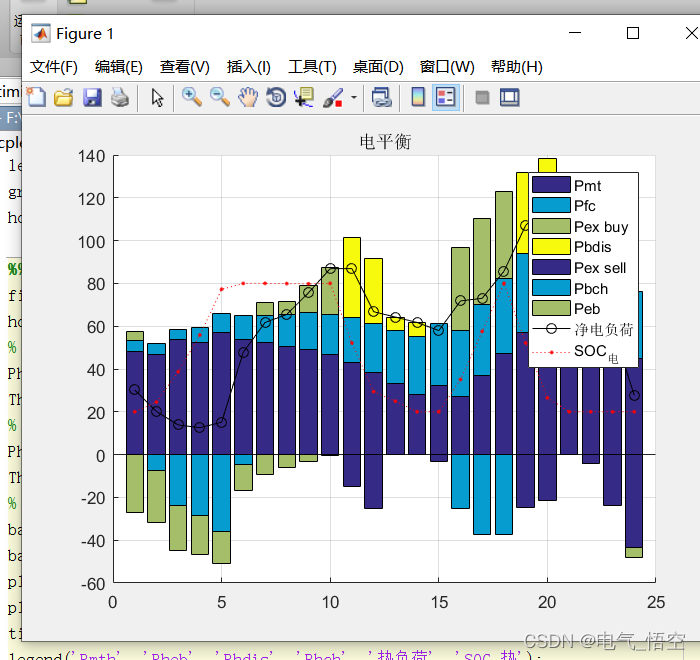The image size is (700, 660).
Task: Toggle the Insert Legend button
Action: tap(446, 97)
